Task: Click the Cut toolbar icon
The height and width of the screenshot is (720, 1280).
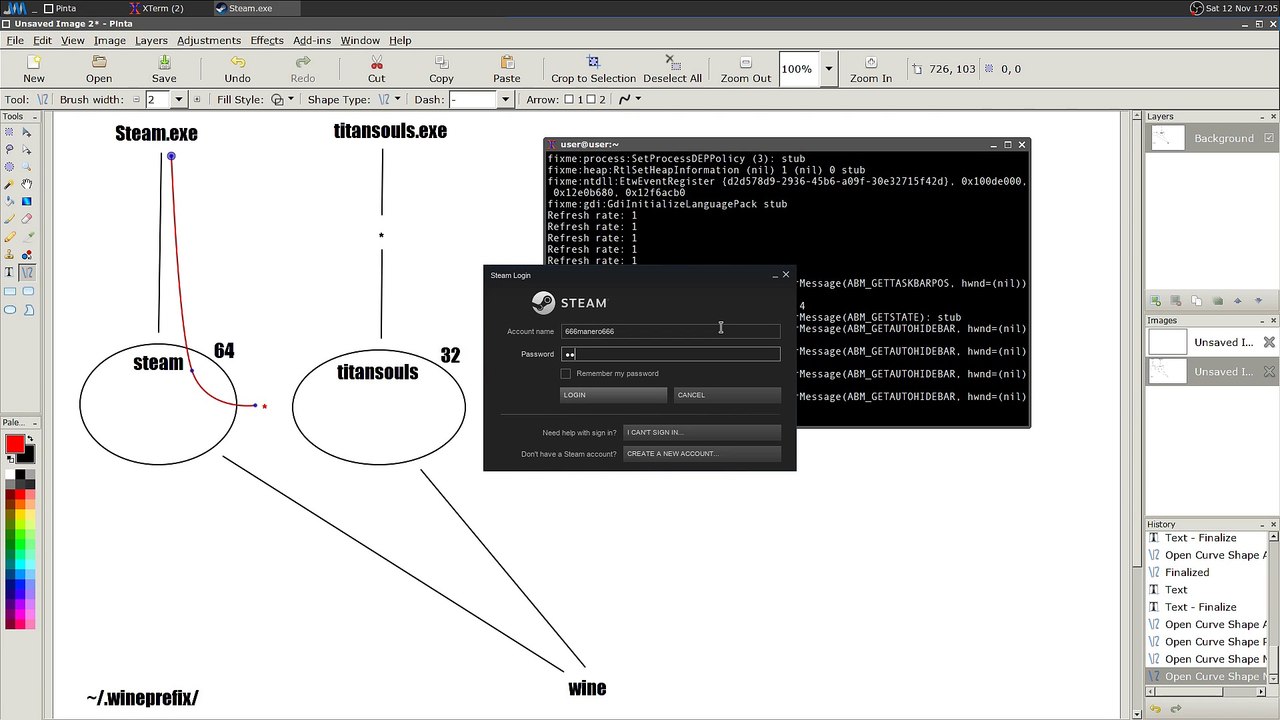Action: click(376, 69)
